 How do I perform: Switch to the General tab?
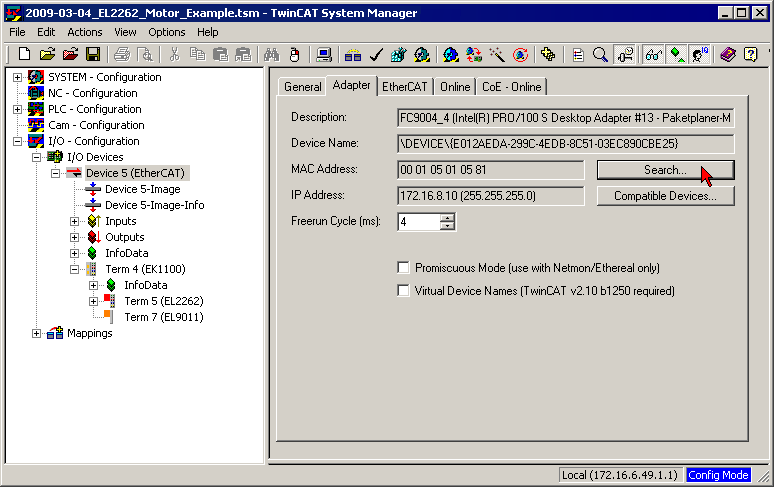click(x=303, y=87)
